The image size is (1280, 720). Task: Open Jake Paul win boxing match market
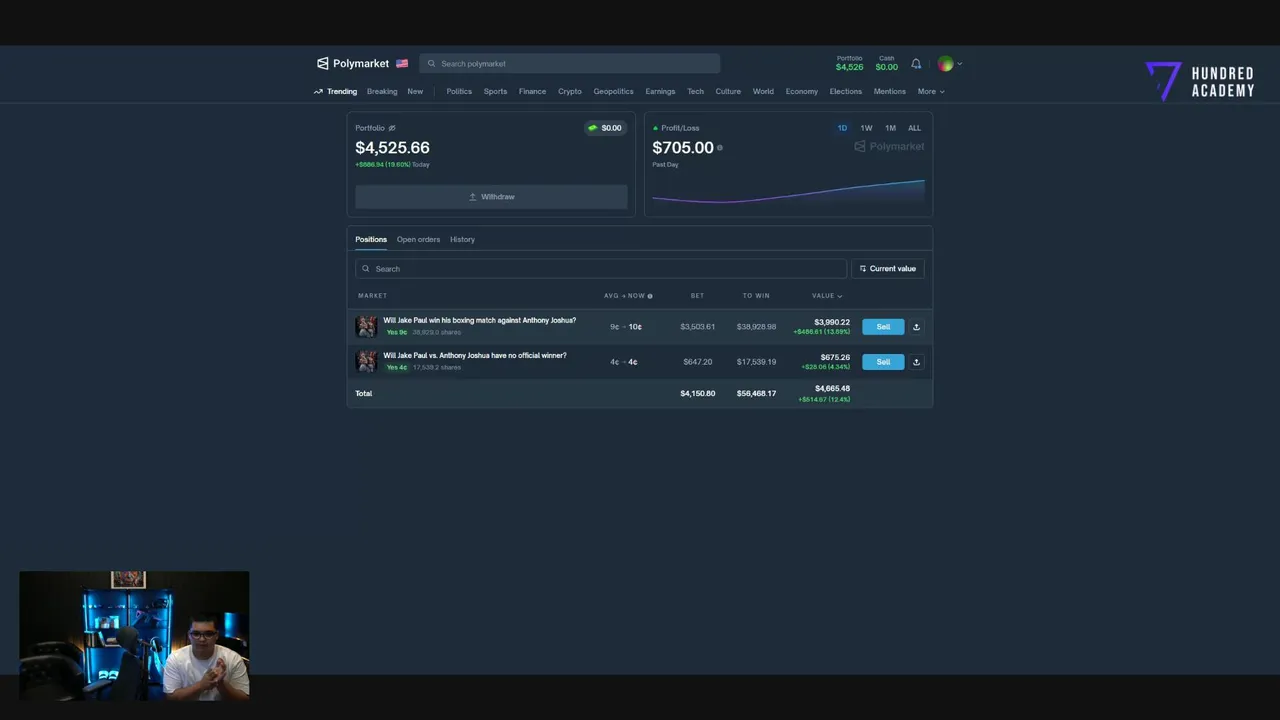pos(479,321)
